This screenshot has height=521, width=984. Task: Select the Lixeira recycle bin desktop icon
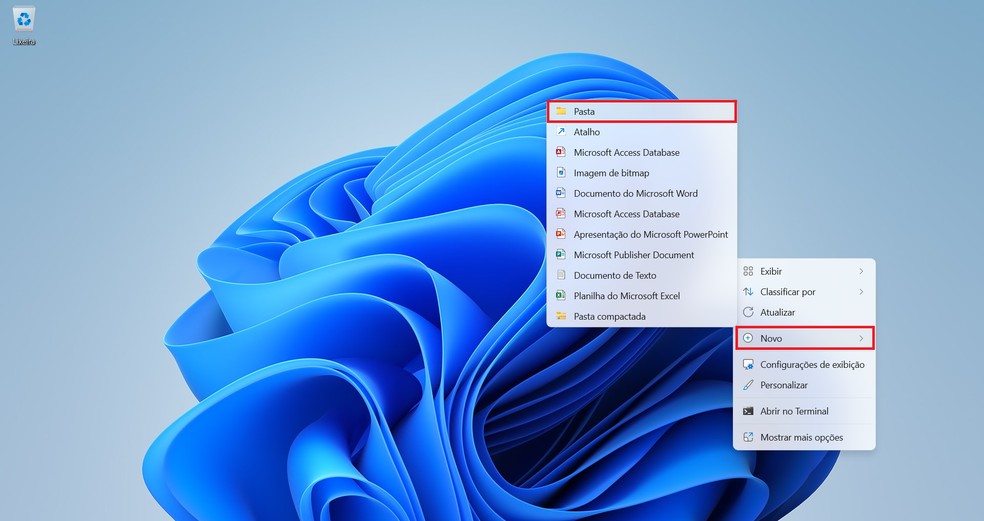24,26
